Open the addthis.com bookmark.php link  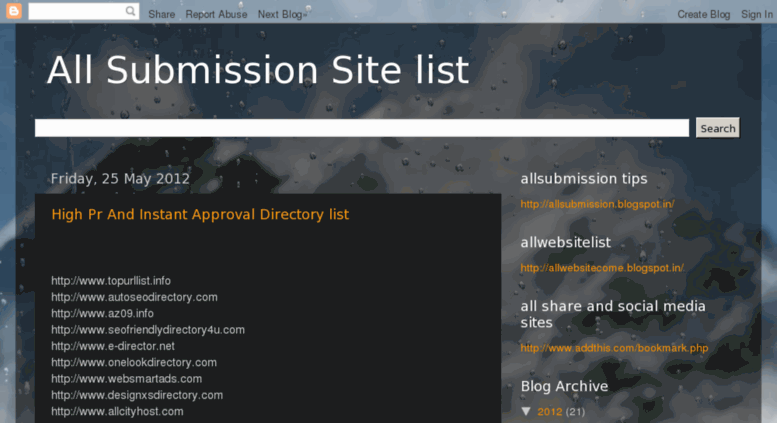coord(614,348)
